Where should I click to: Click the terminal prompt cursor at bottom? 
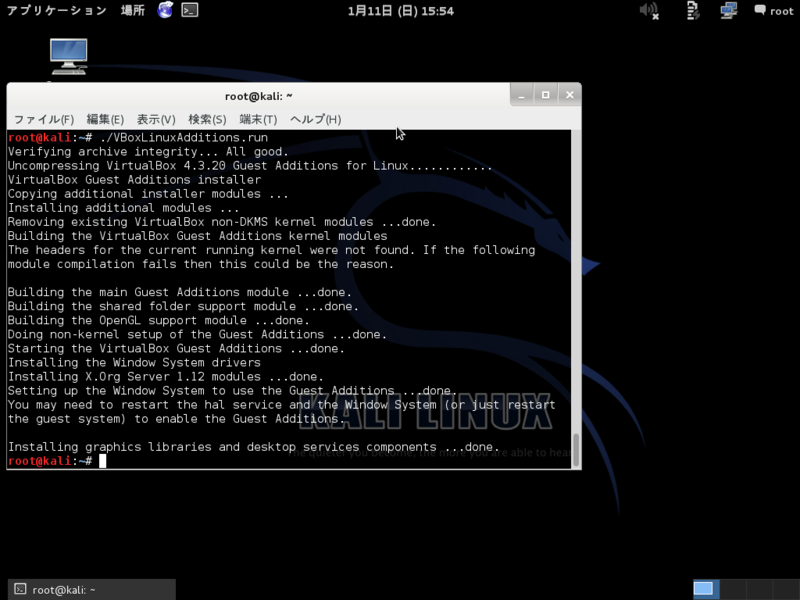(x=103, y=461)
